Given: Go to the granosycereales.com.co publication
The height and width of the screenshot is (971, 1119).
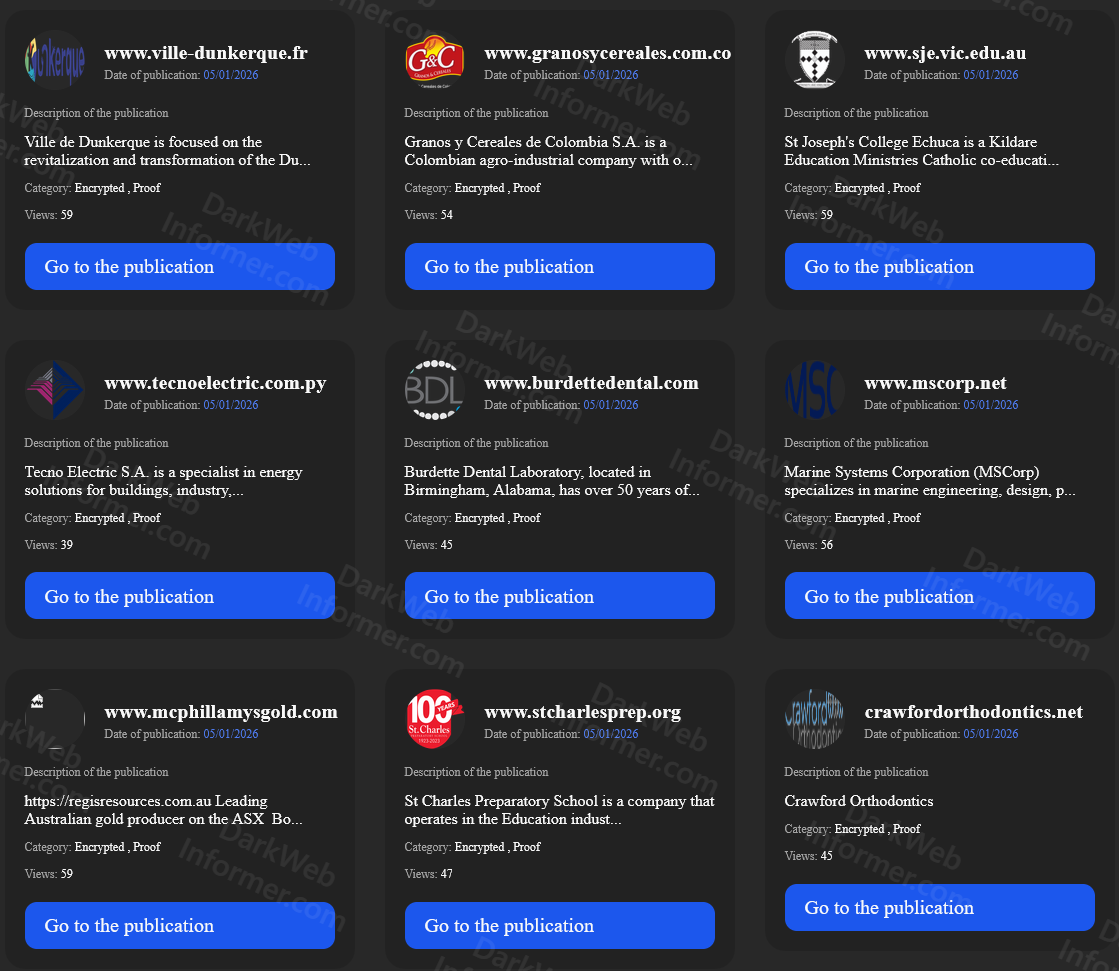Looking at the screenshot, I should (x=560, y=267).
